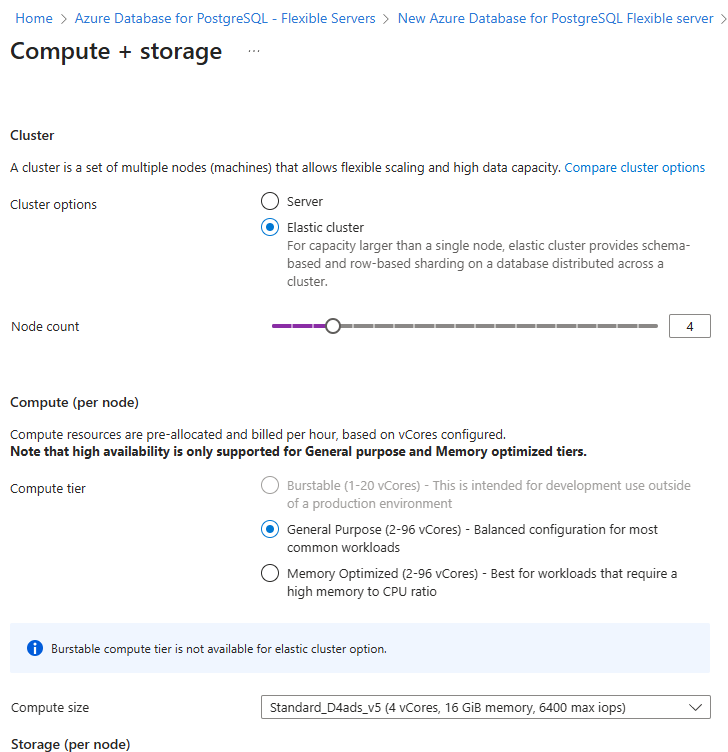The image size is (728, 752).
Task: Click the Compute size dropdown arrow
Action: (696, 707)
